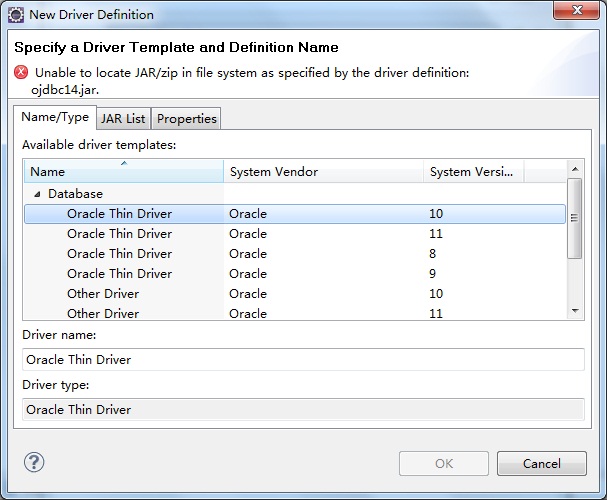Click the red error icon beside the message
The width and height of the screenshot is (607, 500).
click(x=21, y=72)
